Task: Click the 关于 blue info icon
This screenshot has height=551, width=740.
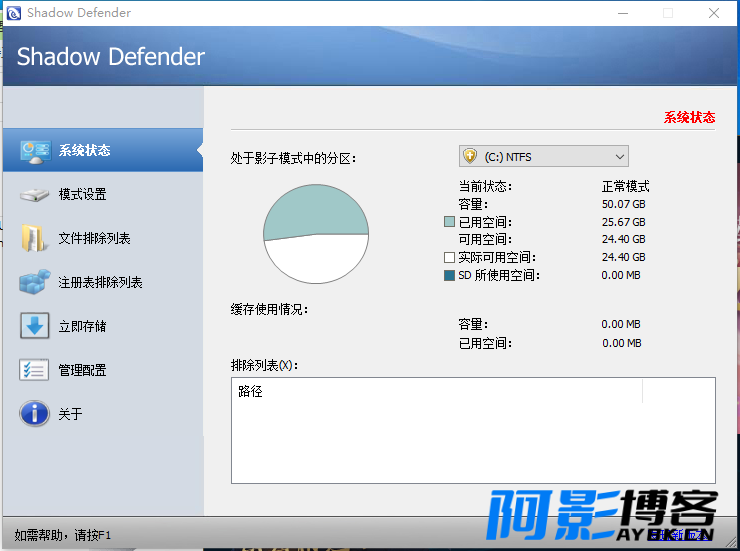Action: click(34, 414)
